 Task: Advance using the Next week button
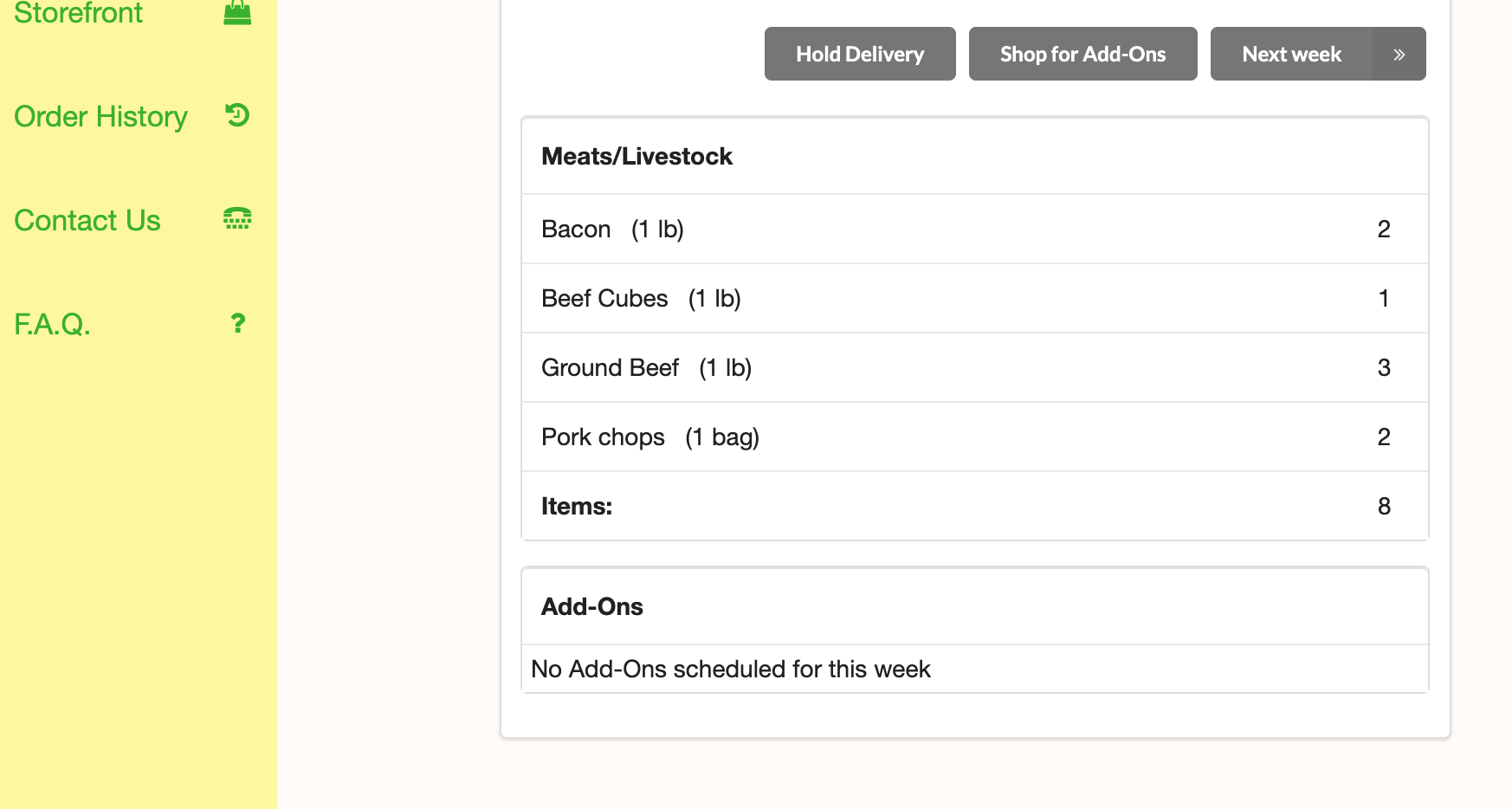pyautogui.click(x=1291, y=55)
